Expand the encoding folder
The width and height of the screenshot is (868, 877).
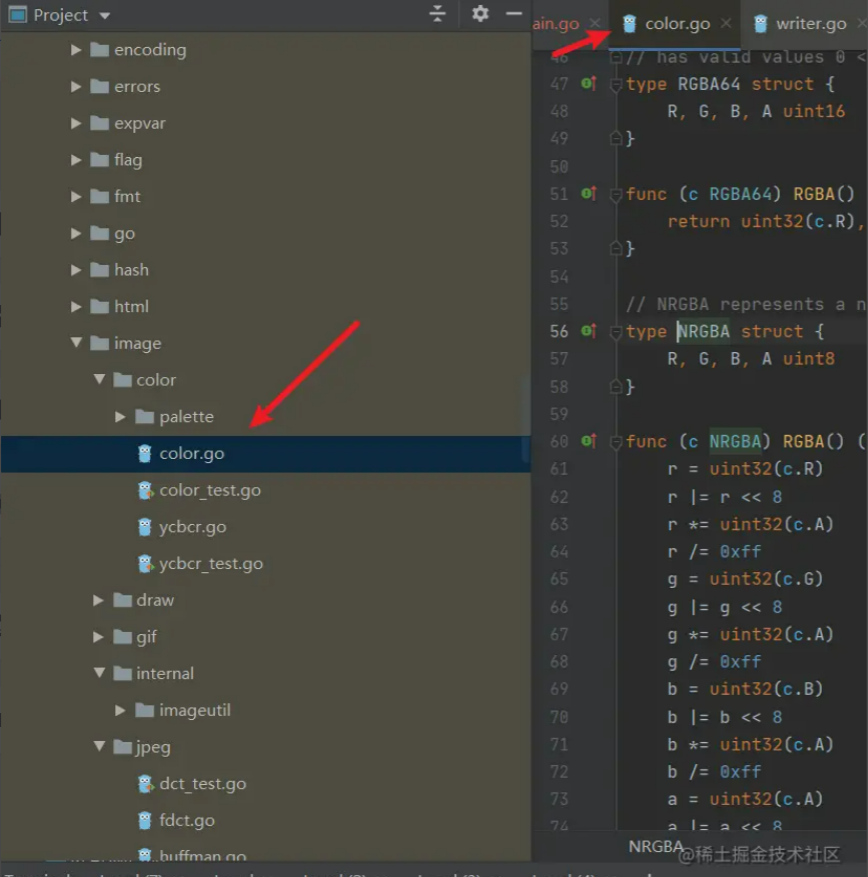coord(76,50)
